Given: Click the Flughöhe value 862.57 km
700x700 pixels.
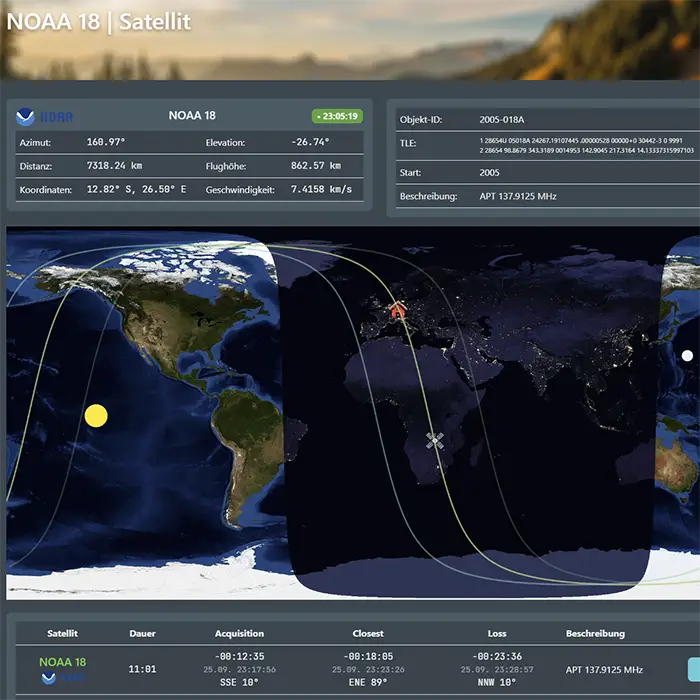Looking at the screenshot, I should tap(316, 166).
